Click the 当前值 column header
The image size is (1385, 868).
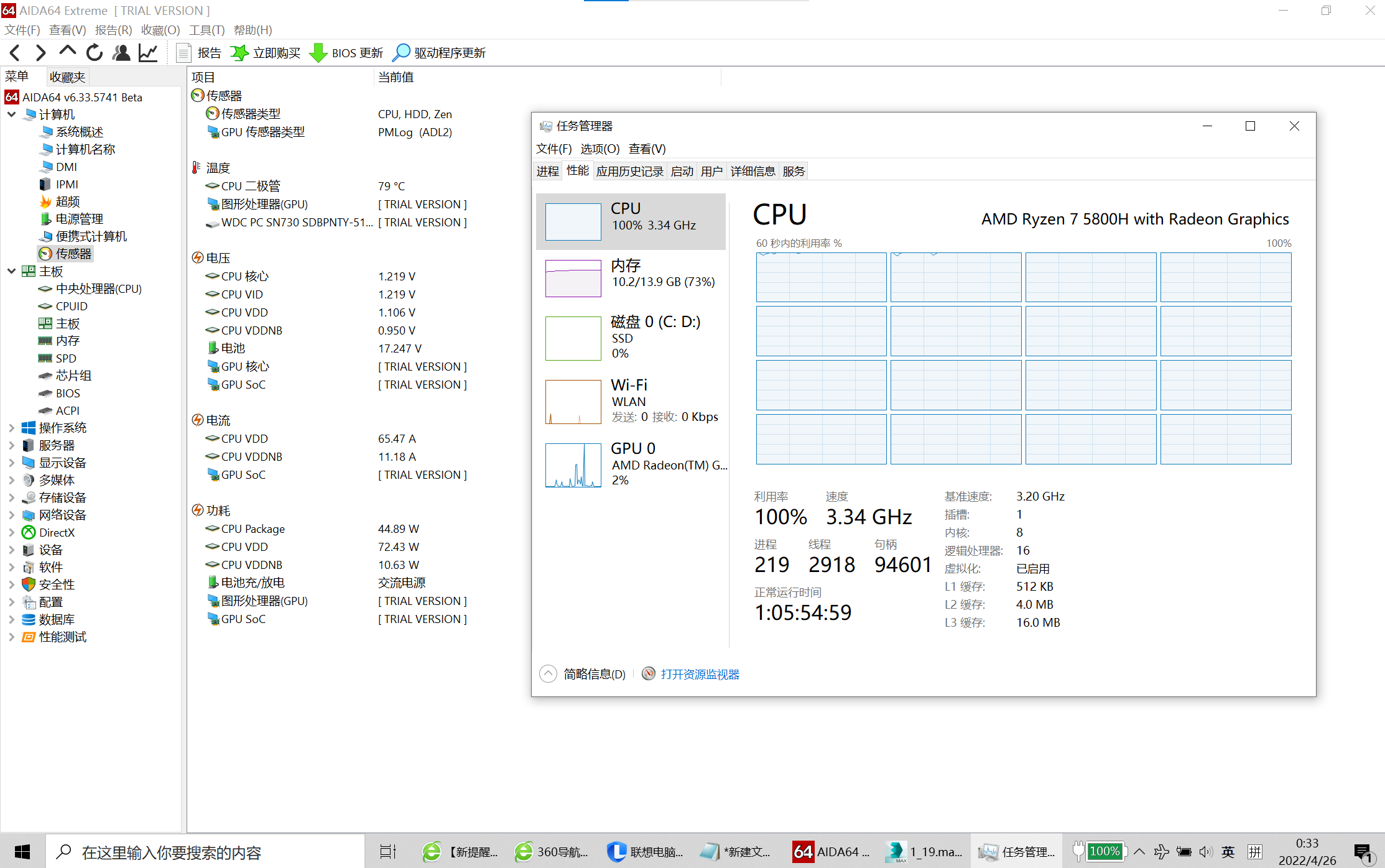547,77
